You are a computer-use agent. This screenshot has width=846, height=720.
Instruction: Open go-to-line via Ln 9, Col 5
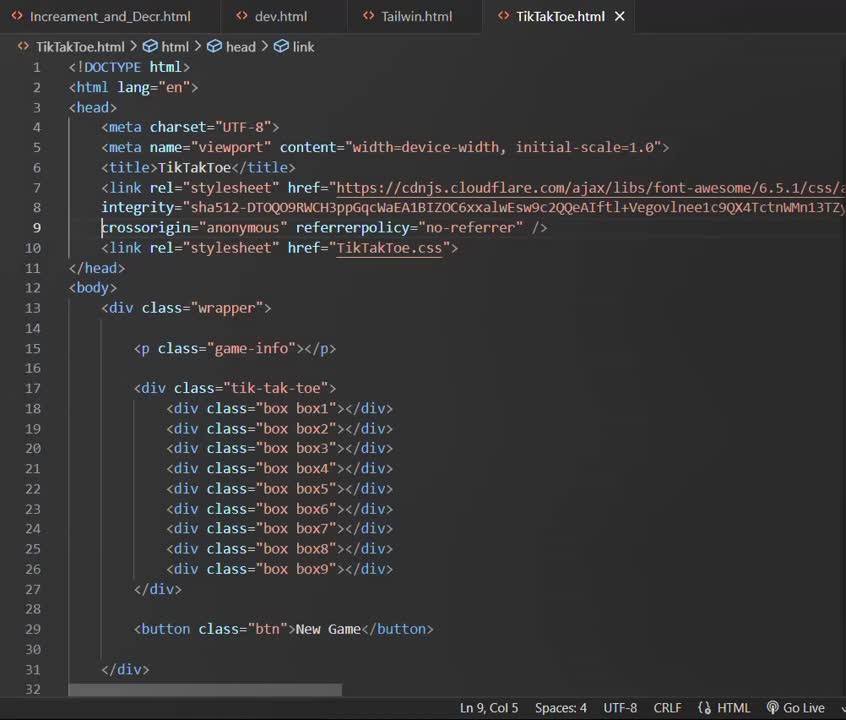click(x=489, y=708)
